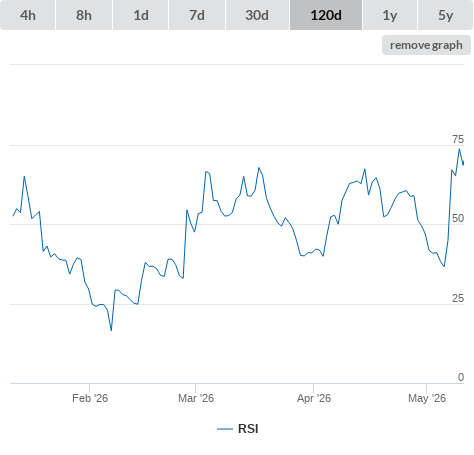Click the Mar '26 axis label
Viewport: 474px width, 455px height.
pos(196,398)
